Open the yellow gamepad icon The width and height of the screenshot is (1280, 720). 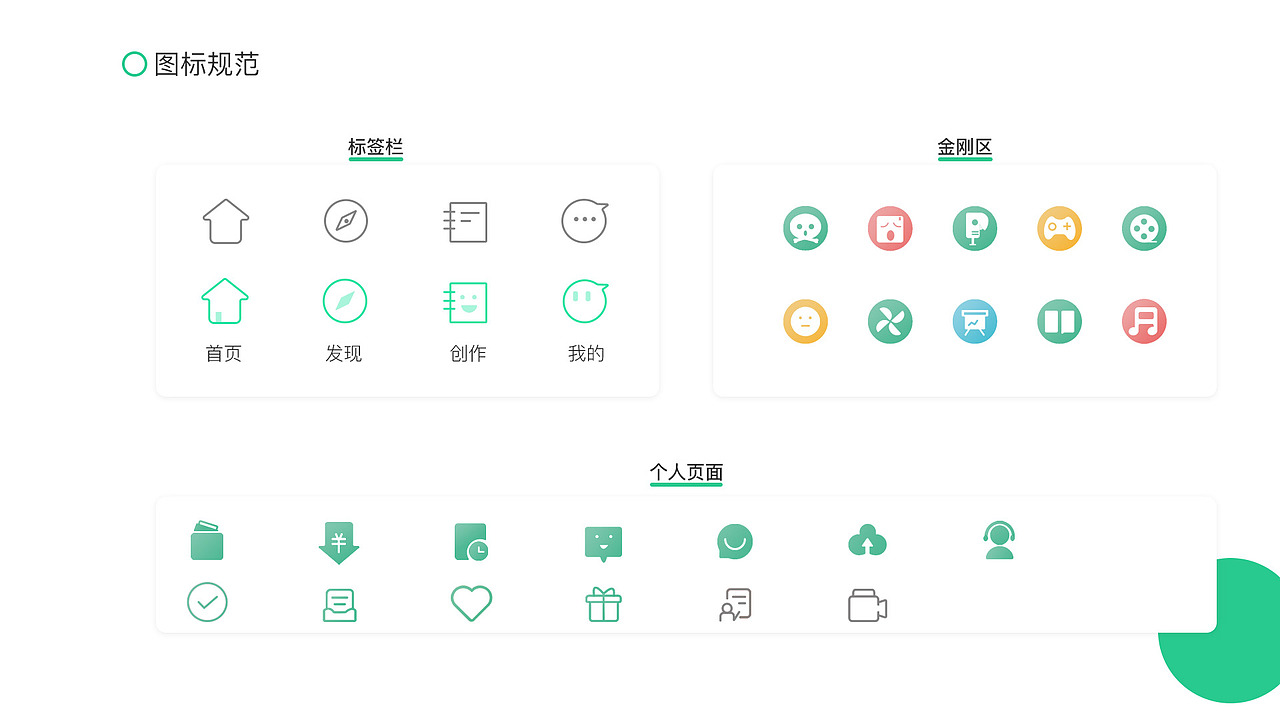1059,228
